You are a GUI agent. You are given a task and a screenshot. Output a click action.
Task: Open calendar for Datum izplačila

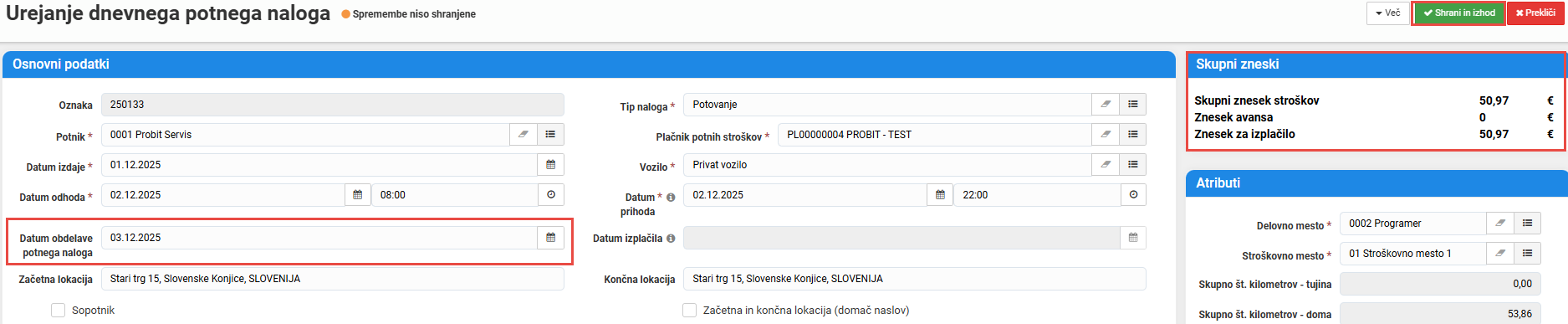pyautogui.click(x=1132, y=237)
